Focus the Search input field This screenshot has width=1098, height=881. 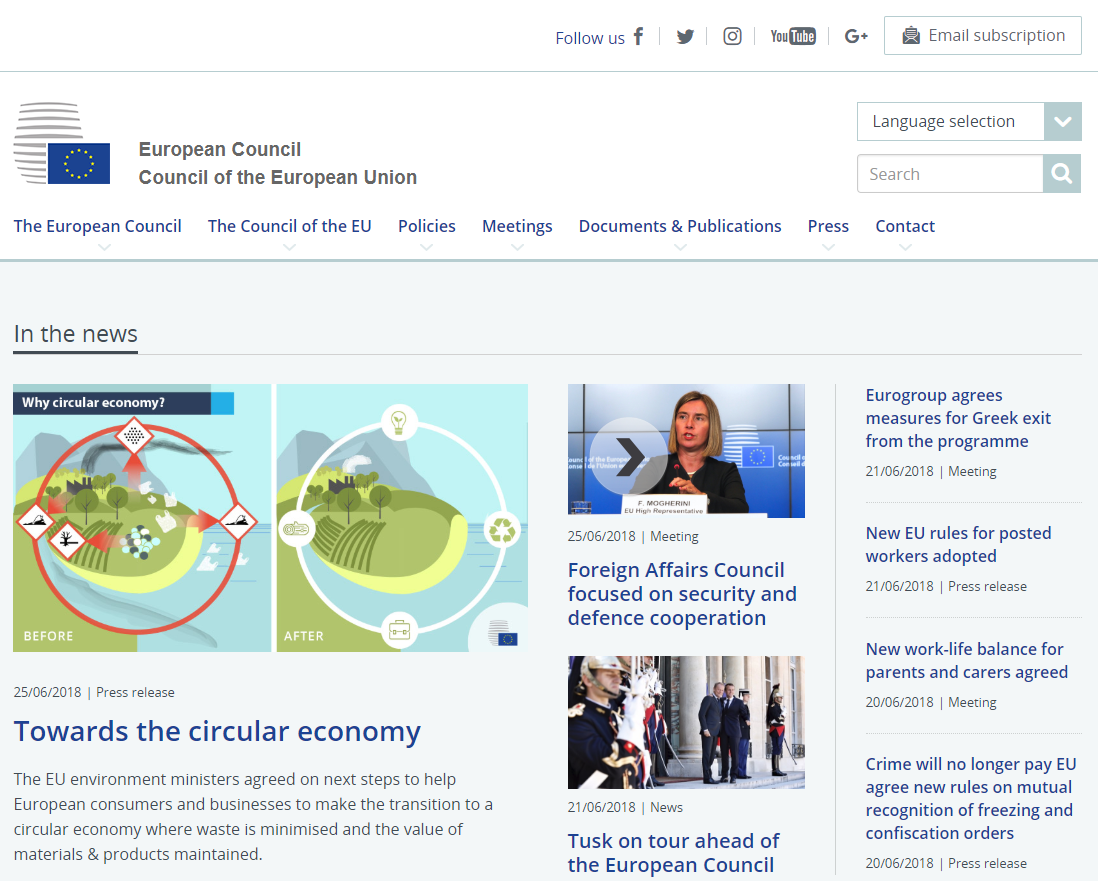click(x=950, y=174)
